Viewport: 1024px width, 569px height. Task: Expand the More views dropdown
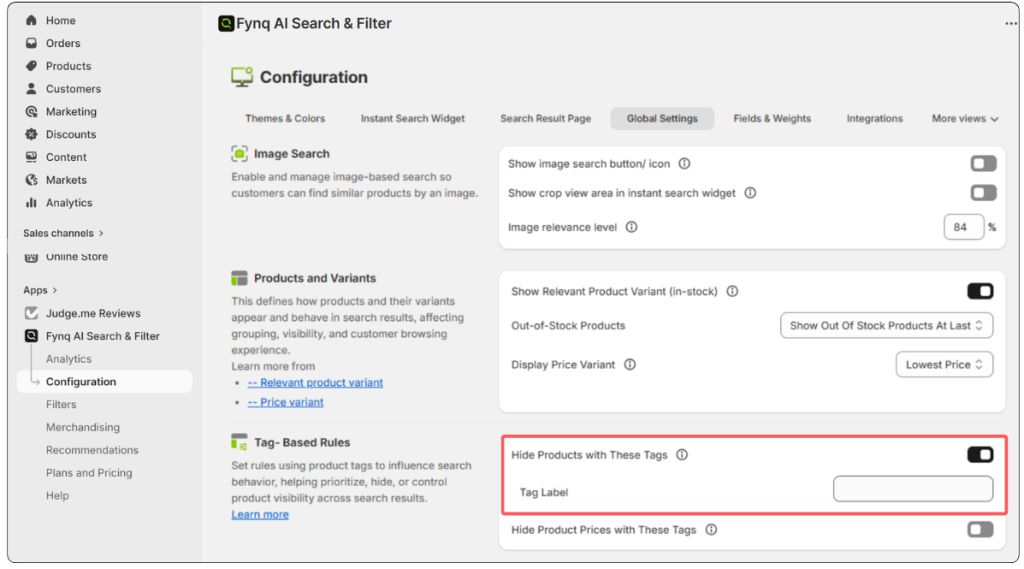(965, 119)
